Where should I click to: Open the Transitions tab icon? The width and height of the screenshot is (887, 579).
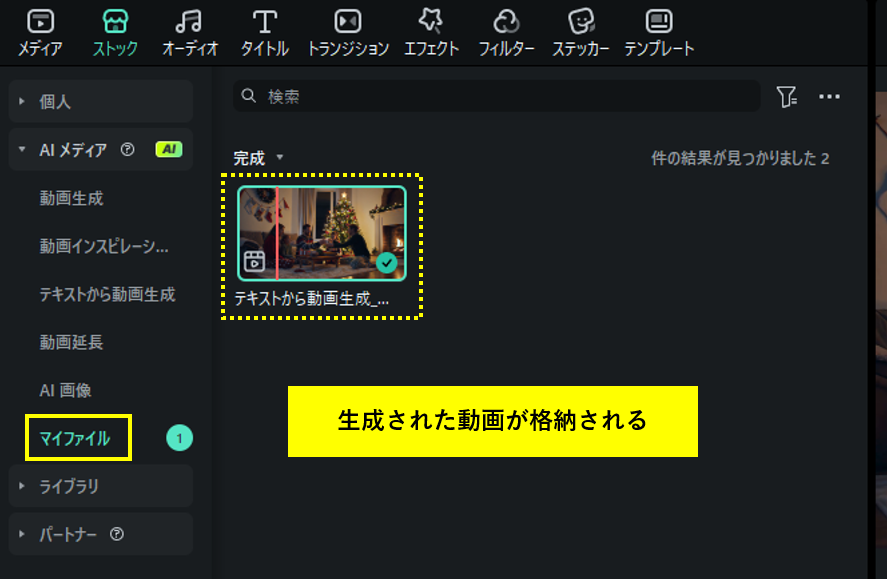(348, 22)
